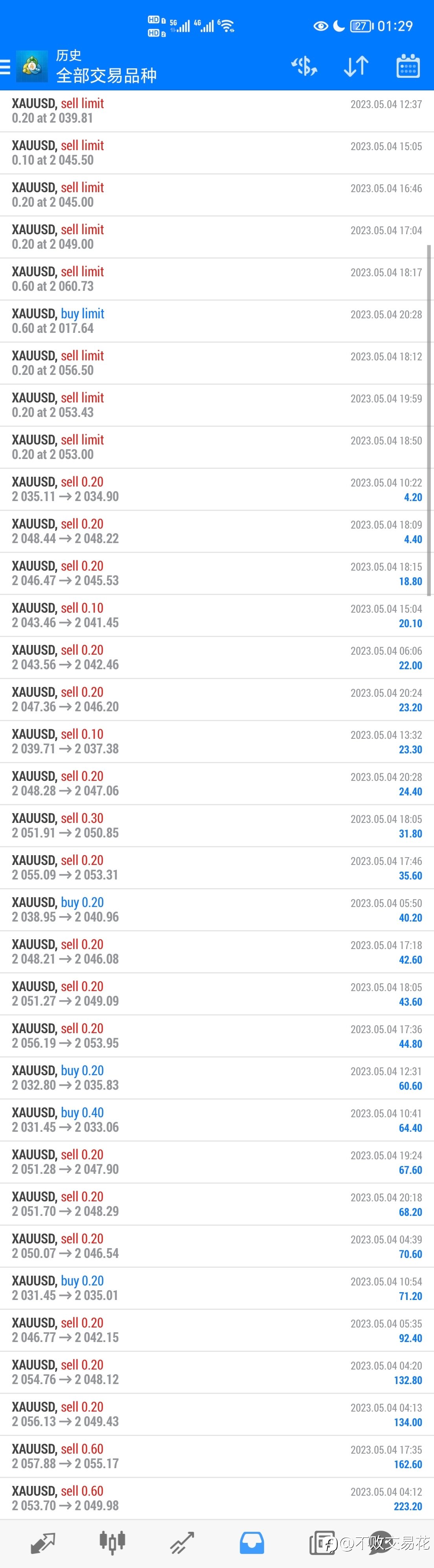This screenshot has width=434, height=1568.
Task: Click the vertical scrollbar on the right edge
Action: (429, 420)
